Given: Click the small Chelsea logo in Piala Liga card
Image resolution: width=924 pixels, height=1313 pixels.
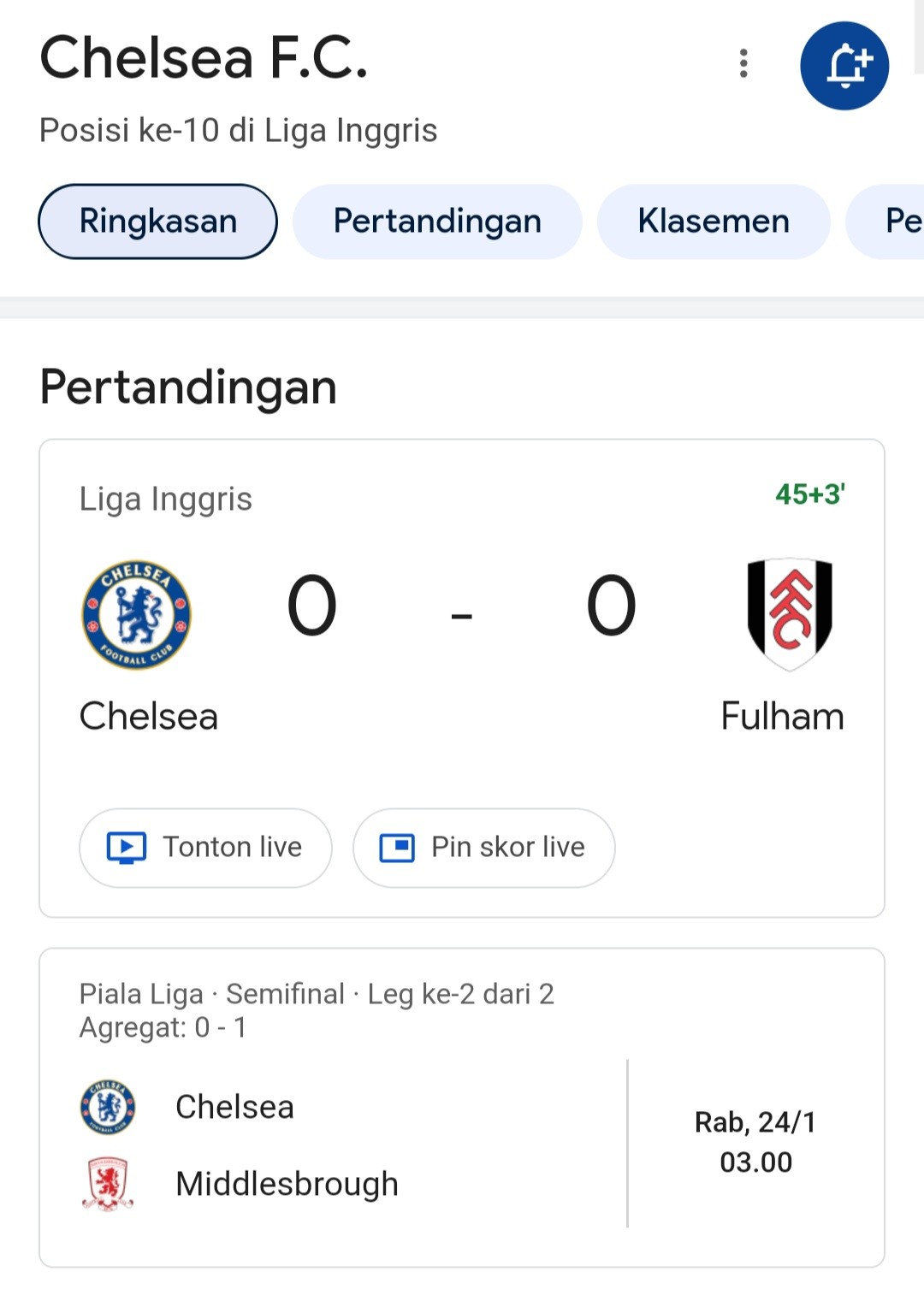Looking at the screenshot, I should pyautogui.click(x=108, y=1107).
